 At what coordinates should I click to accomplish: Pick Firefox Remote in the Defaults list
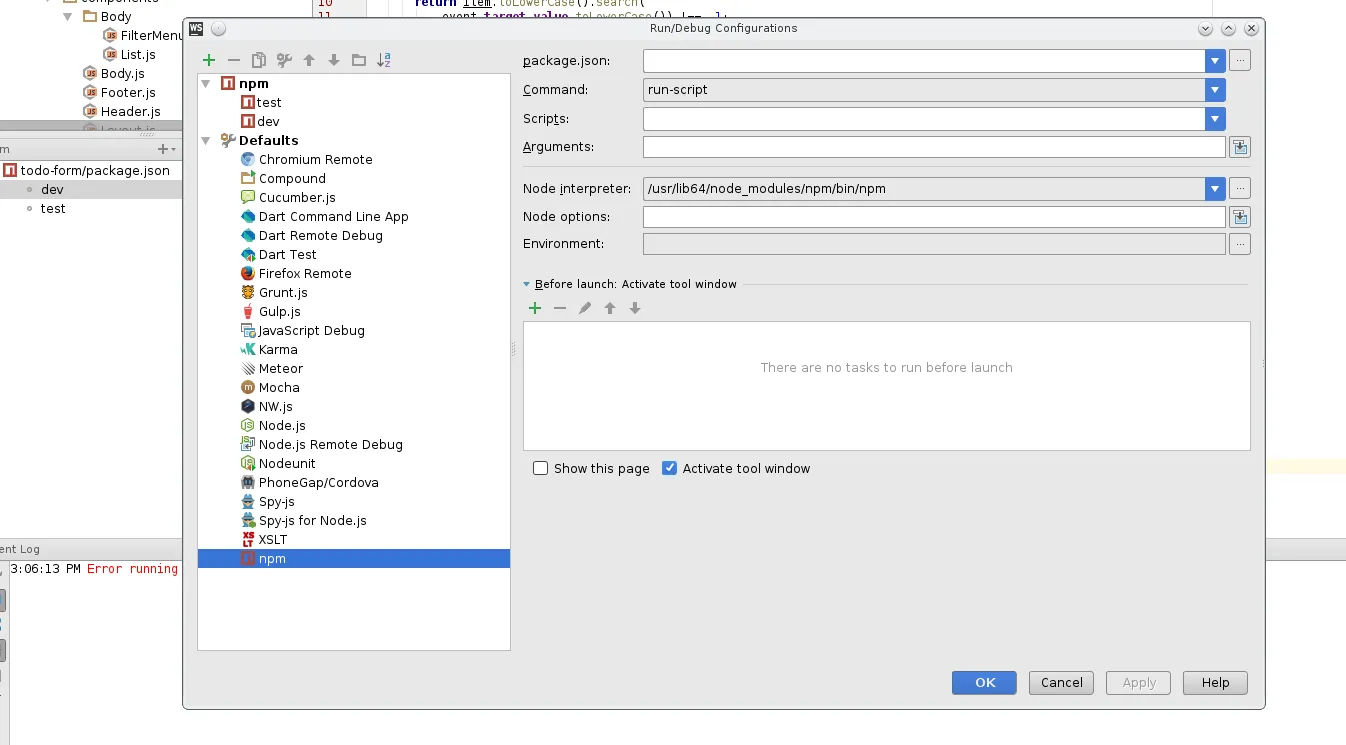click(x=296, y=274)
